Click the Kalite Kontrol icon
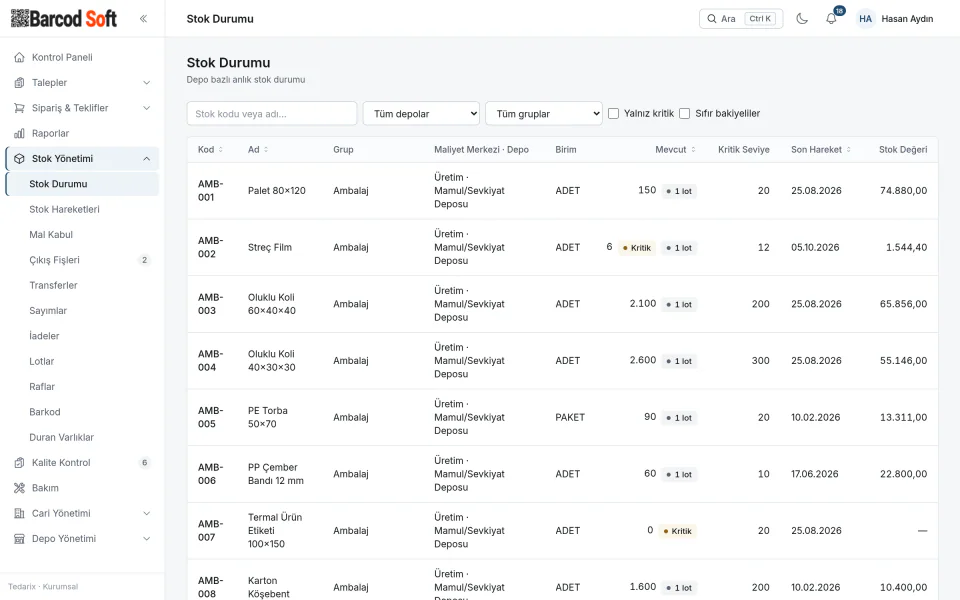Viewport: 960px width, 600px height. tap(20, 463)
